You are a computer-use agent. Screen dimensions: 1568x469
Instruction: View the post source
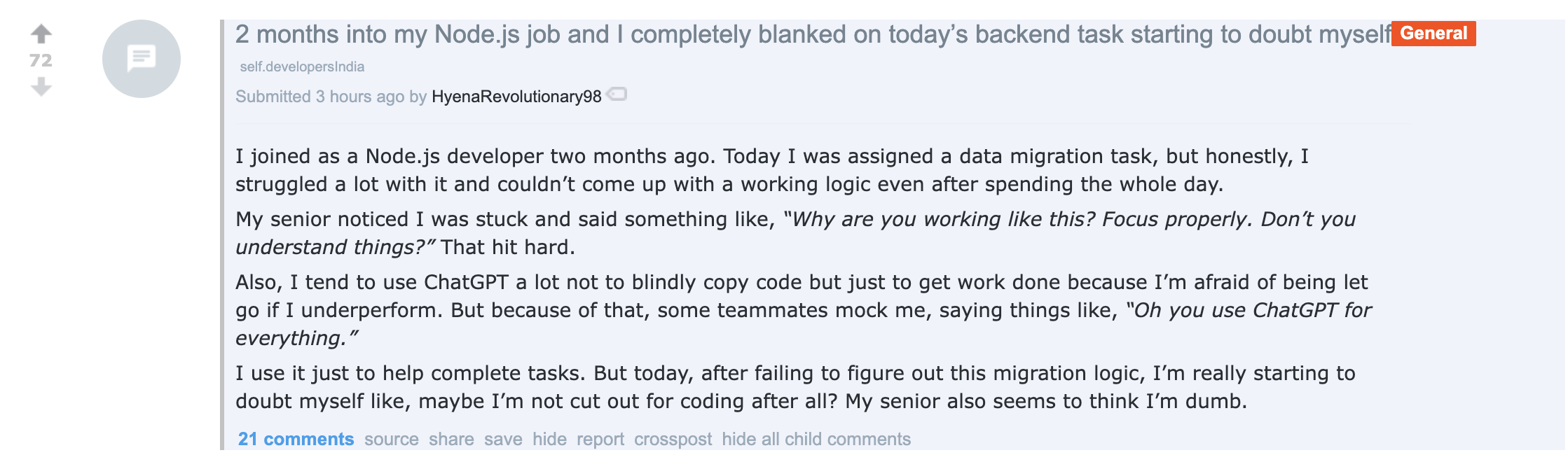[392, 439]
